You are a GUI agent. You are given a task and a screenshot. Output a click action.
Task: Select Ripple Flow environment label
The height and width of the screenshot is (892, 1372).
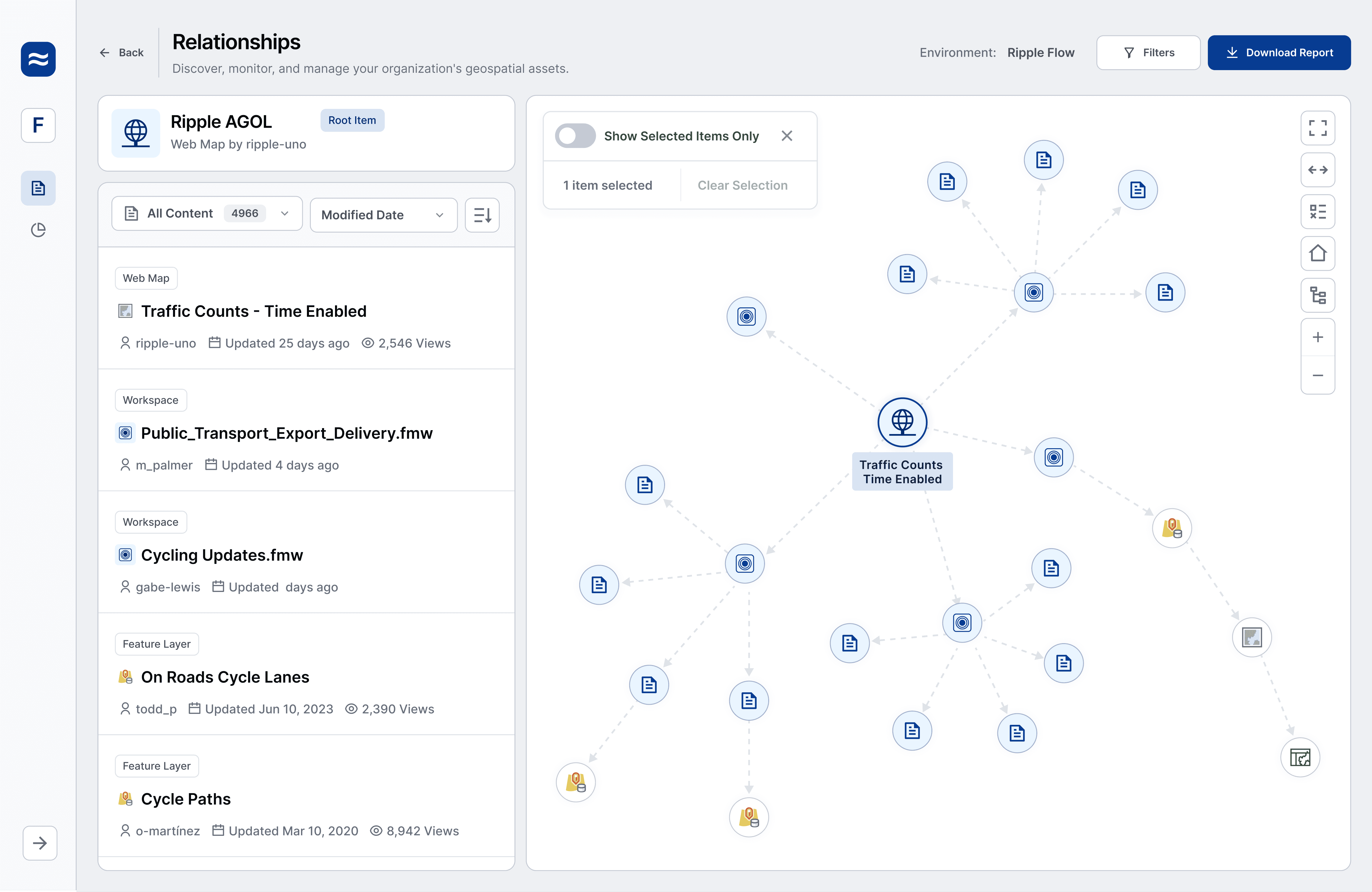click(1041, 52)
